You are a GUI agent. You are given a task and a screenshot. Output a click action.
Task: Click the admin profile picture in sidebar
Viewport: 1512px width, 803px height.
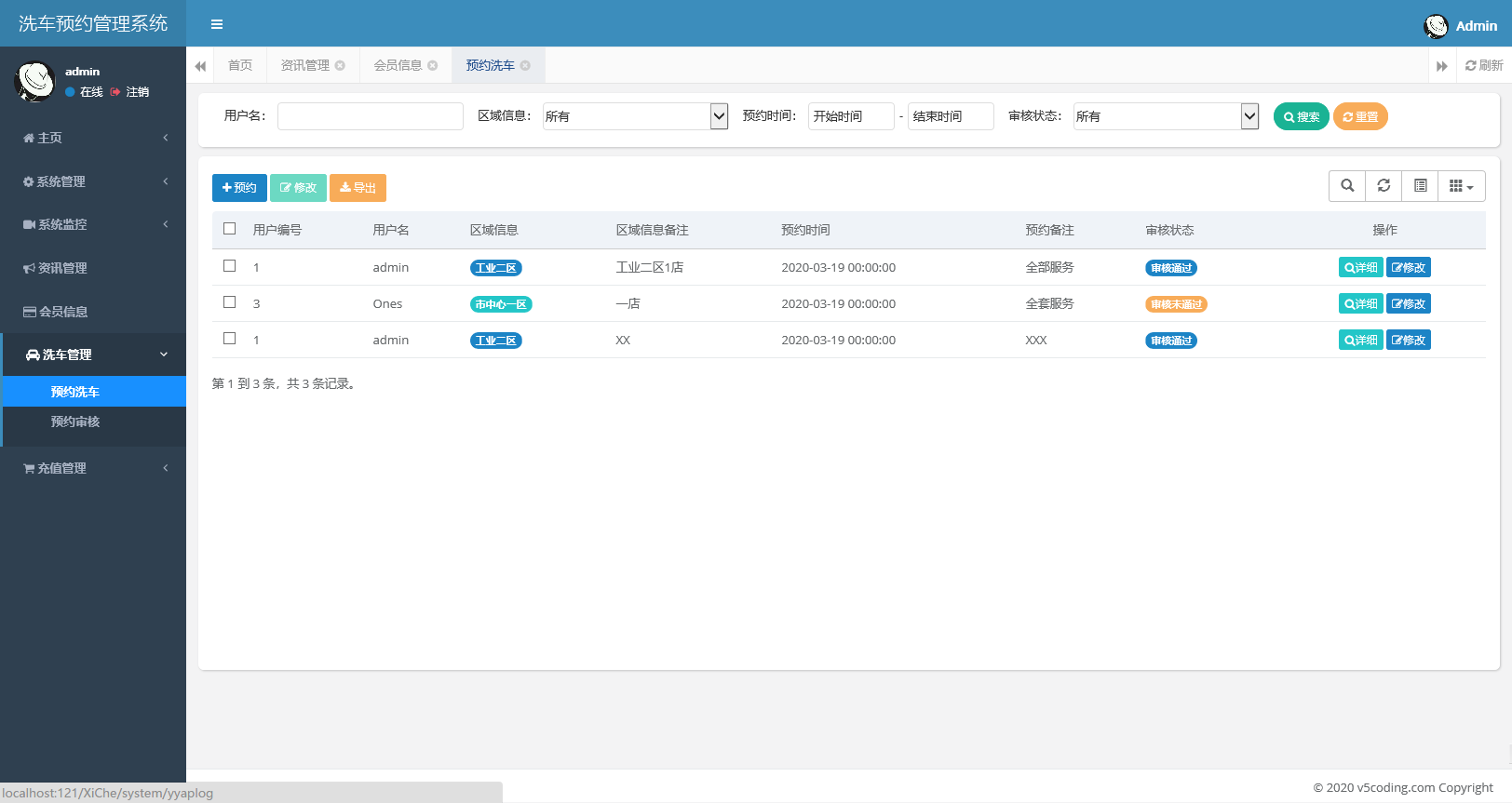coord(35,81)
